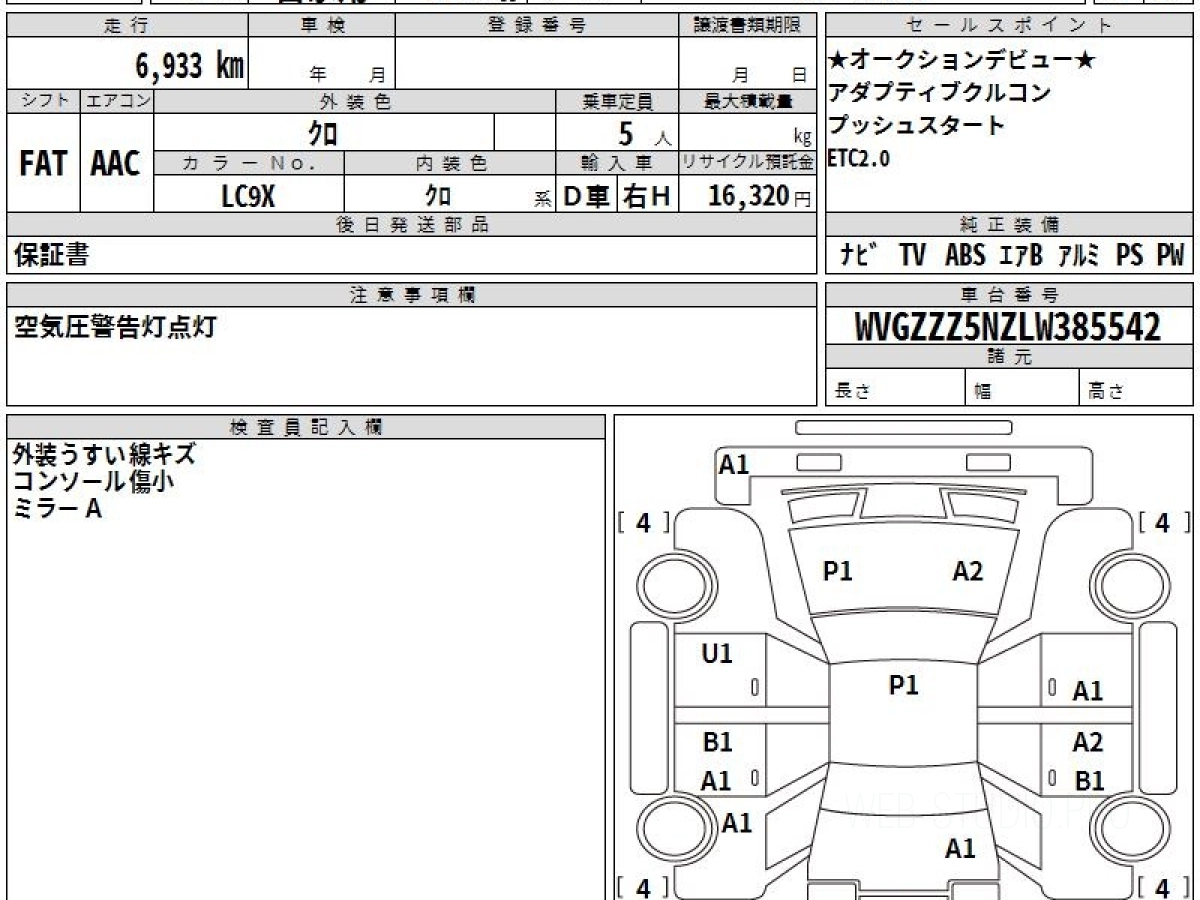Click the 純正装備 header

pyautogui.click(x=1009, y=225)
